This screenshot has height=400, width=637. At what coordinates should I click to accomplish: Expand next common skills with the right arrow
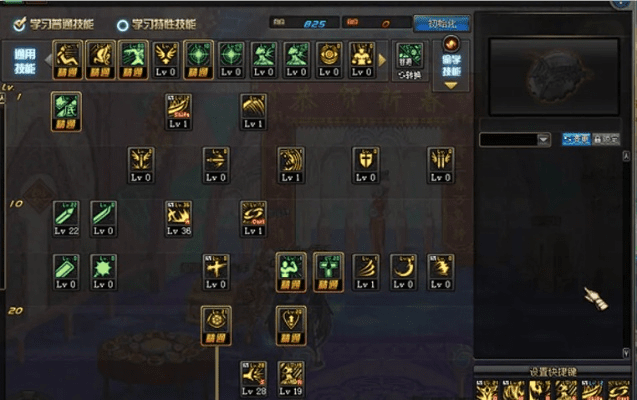click(x=382, y=60)
